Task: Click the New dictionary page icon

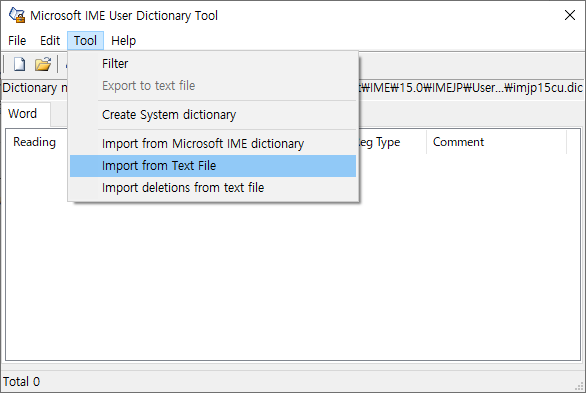Action: pos(19,64)
